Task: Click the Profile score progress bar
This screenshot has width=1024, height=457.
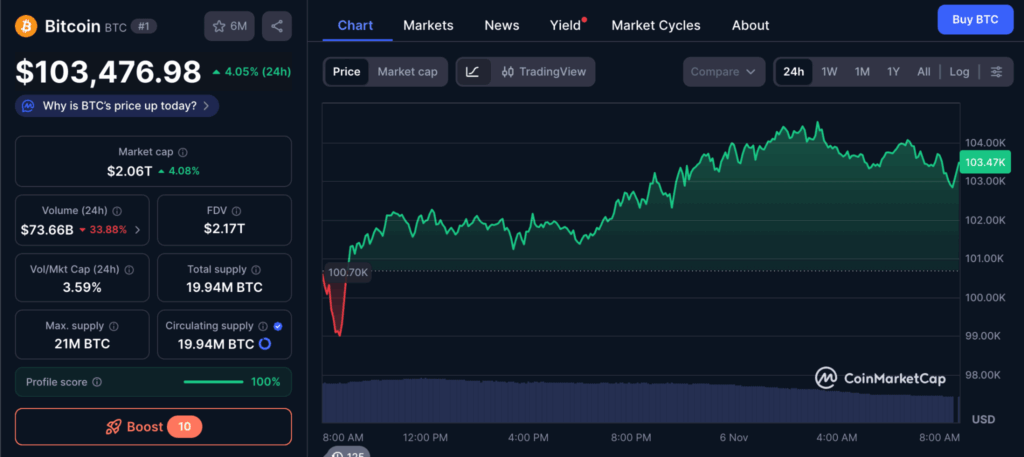Action: [x=213, y=382]
